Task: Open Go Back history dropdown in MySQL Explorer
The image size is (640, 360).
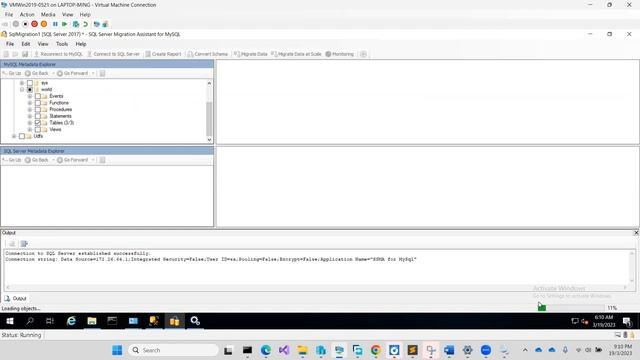Action: (x=53, y=73)
